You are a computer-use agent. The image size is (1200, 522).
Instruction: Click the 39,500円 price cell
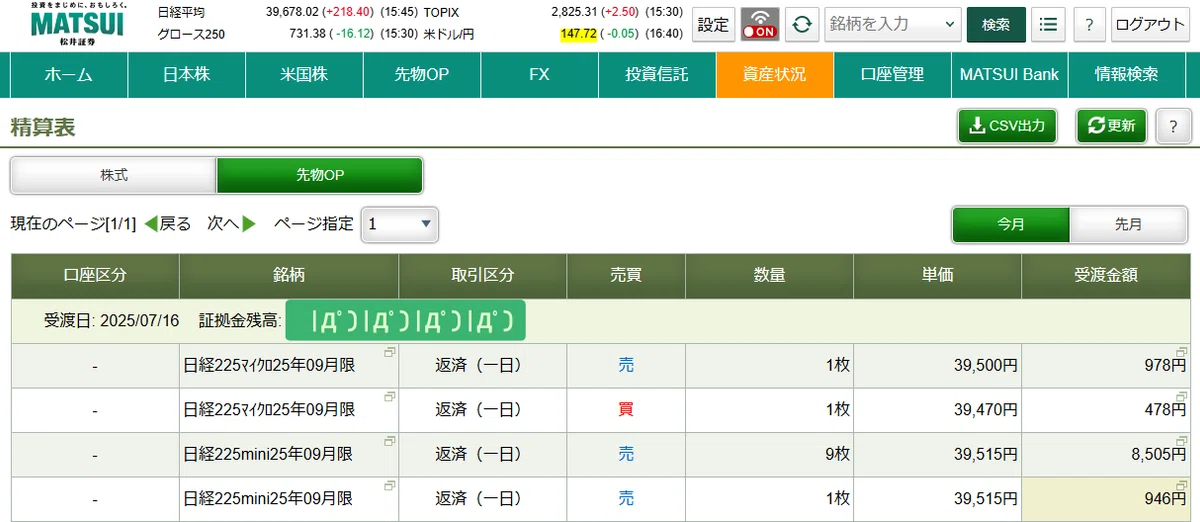pos(937,366)
